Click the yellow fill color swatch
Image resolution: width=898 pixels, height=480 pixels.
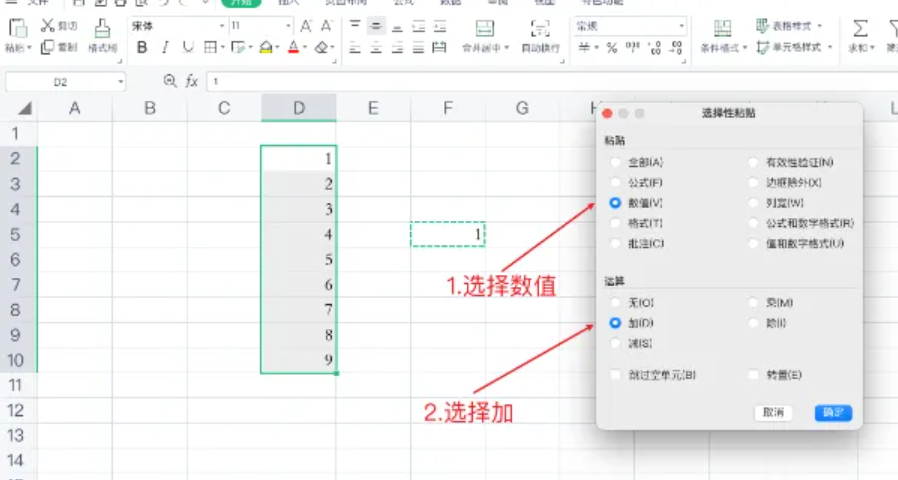265,47
